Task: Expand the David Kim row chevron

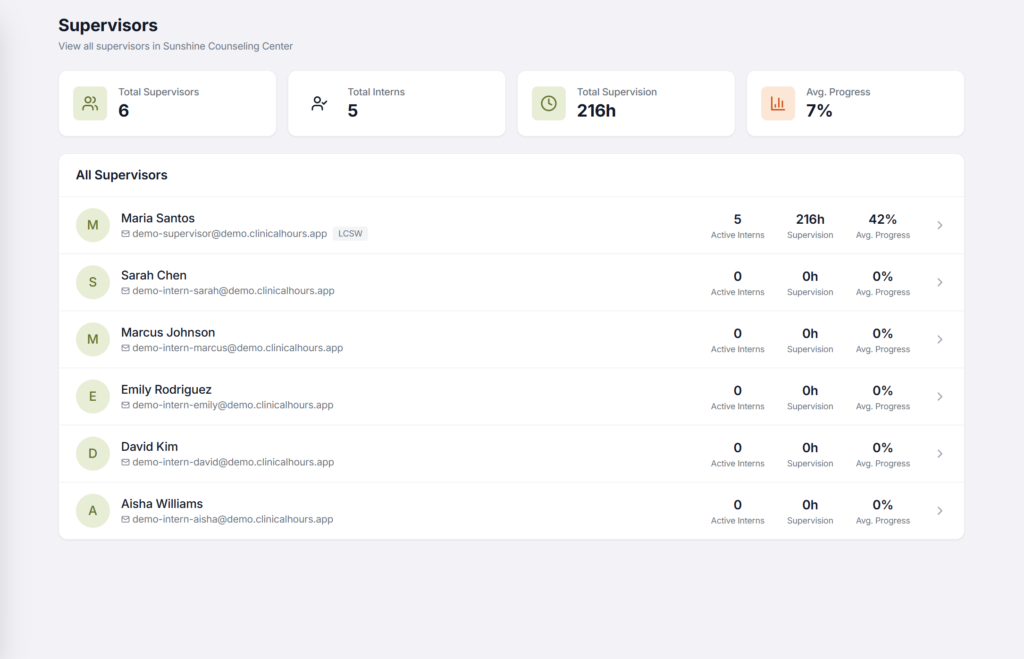Action: pyautogui.click(x=939, y=453)
